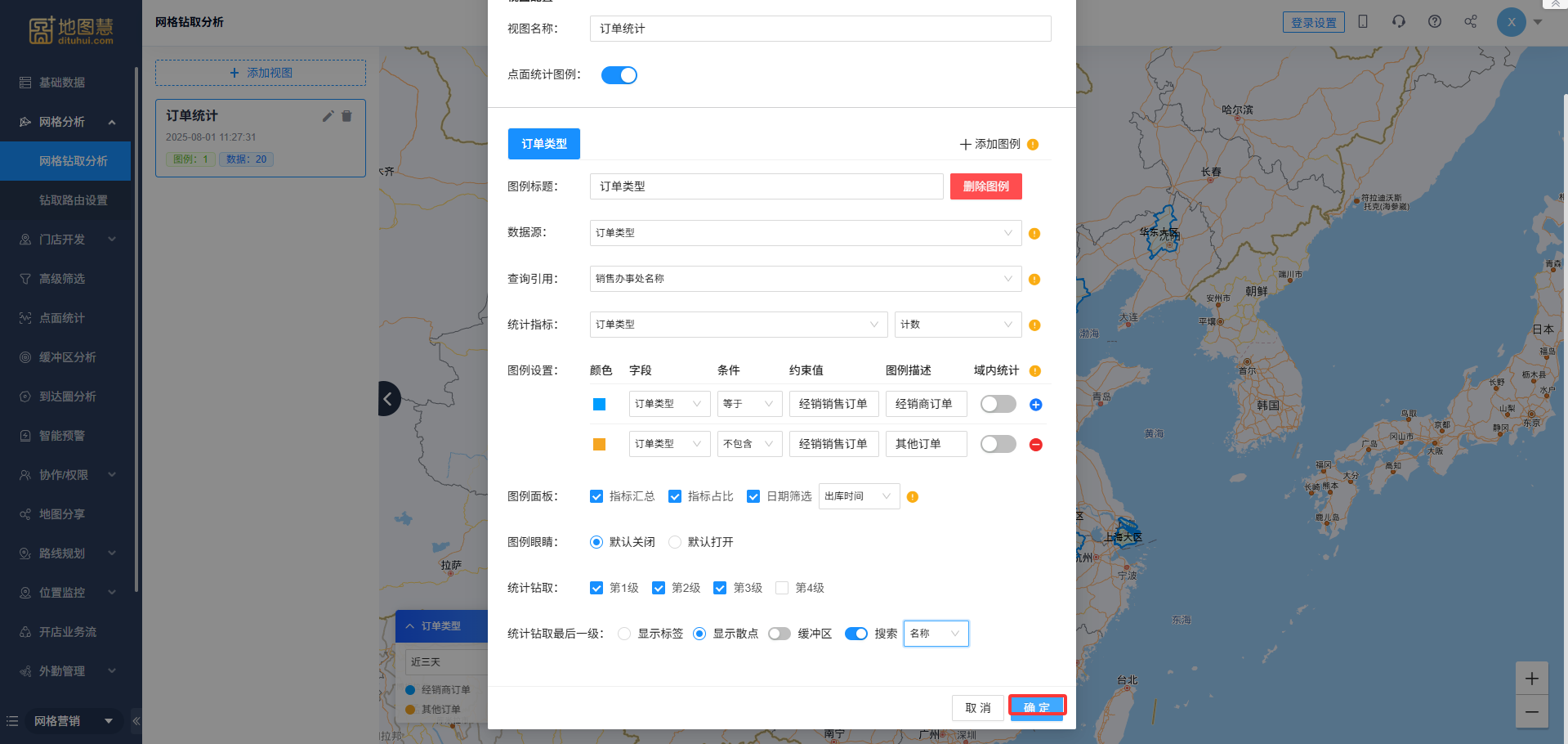Click the collapse panel left arrow button
1568x744 pixels.
389,399
